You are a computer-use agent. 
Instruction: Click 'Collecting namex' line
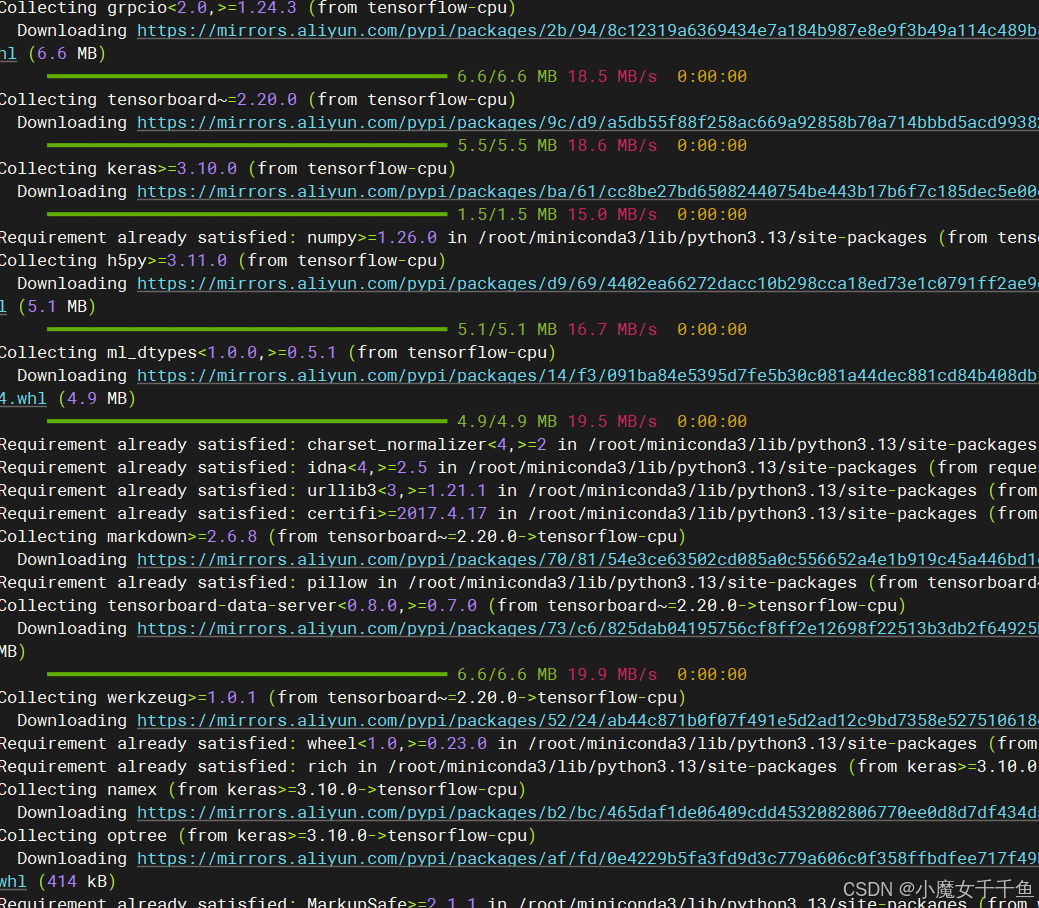(262, 789)
